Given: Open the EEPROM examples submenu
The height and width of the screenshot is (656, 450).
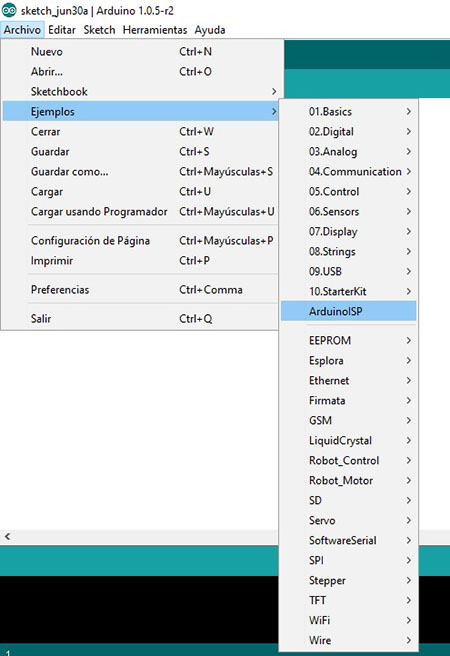Looking at the screenshot, I should [348, 341].
